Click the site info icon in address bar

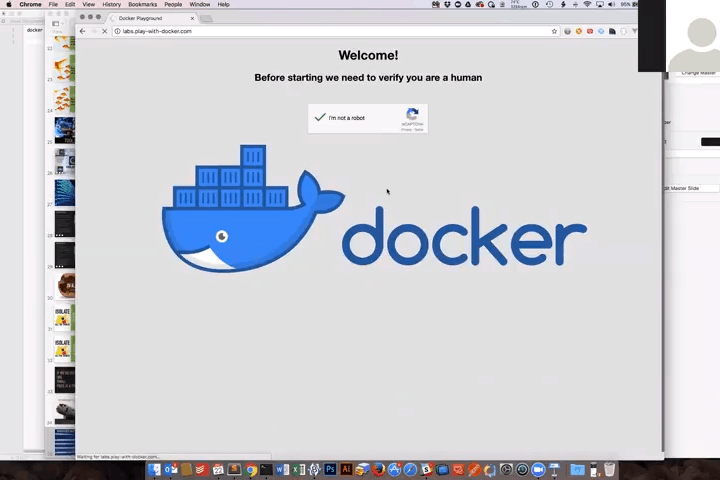(x=118, y=31)
